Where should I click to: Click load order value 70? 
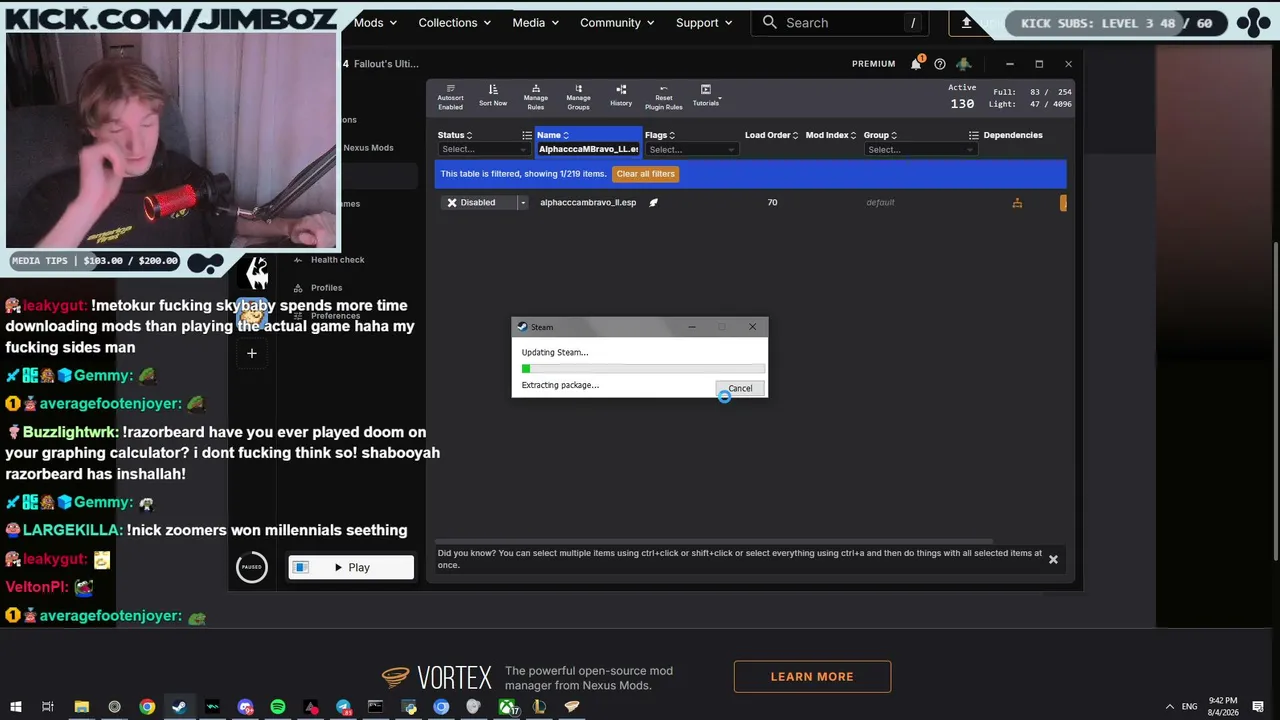[772, 202]
